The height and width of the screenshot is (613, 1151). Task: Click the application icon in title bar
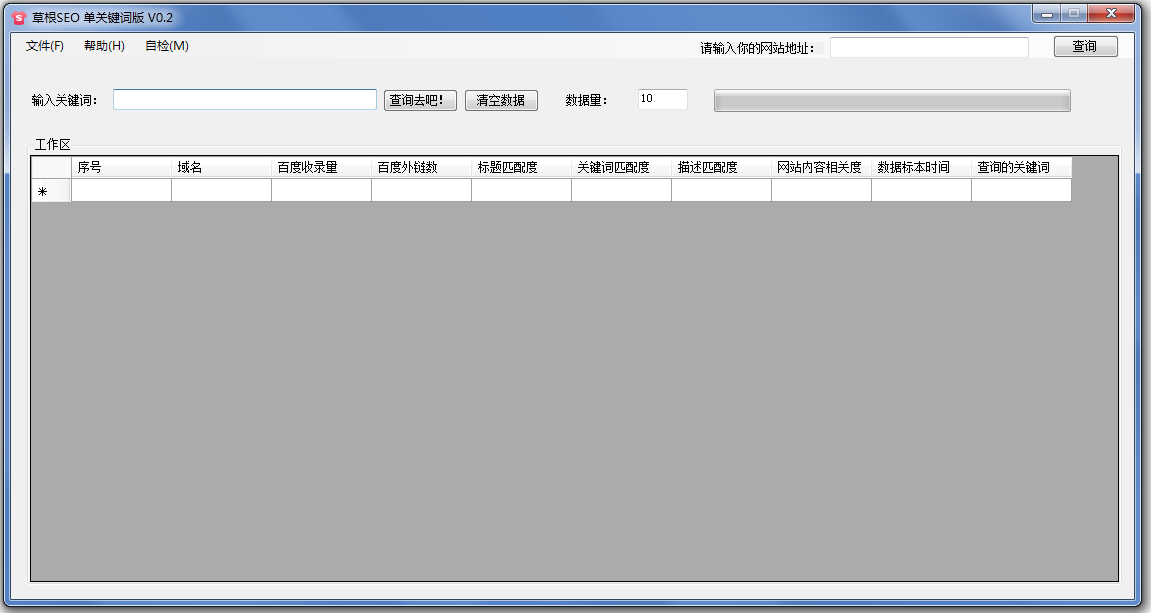click(x=20, y=18)
